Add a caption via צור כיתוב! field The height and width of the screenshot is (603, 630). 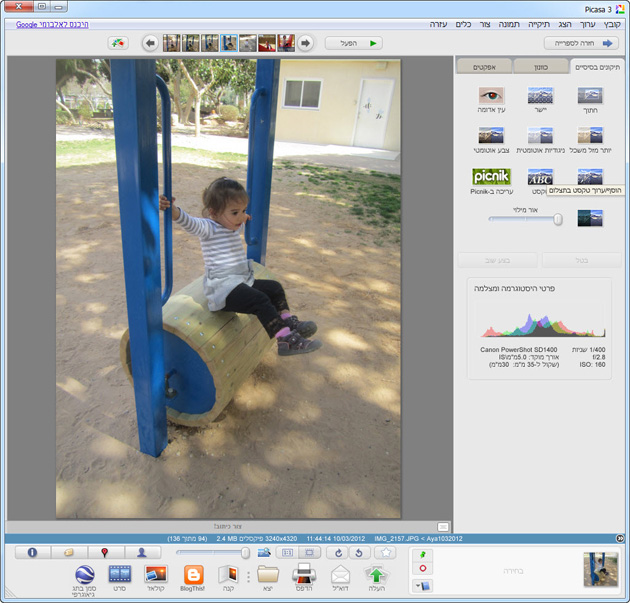(228, 526)
